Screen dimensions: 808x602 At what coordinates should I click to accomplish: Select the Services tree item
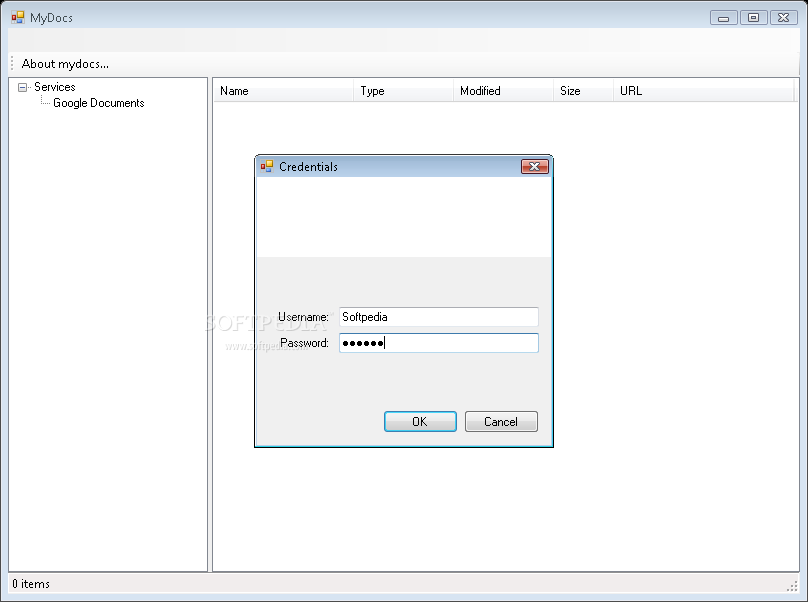(x=55, y=87)
